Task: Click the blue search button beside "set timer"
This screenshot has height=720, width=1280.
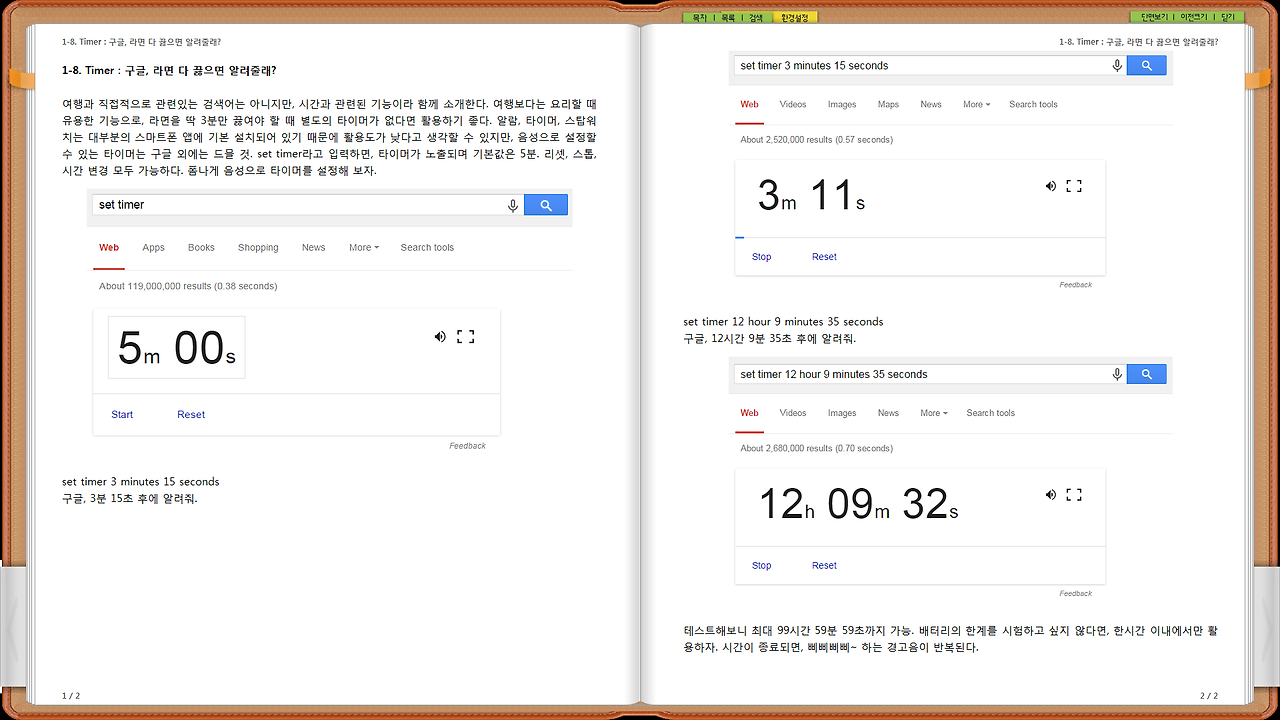Action: 546,205
